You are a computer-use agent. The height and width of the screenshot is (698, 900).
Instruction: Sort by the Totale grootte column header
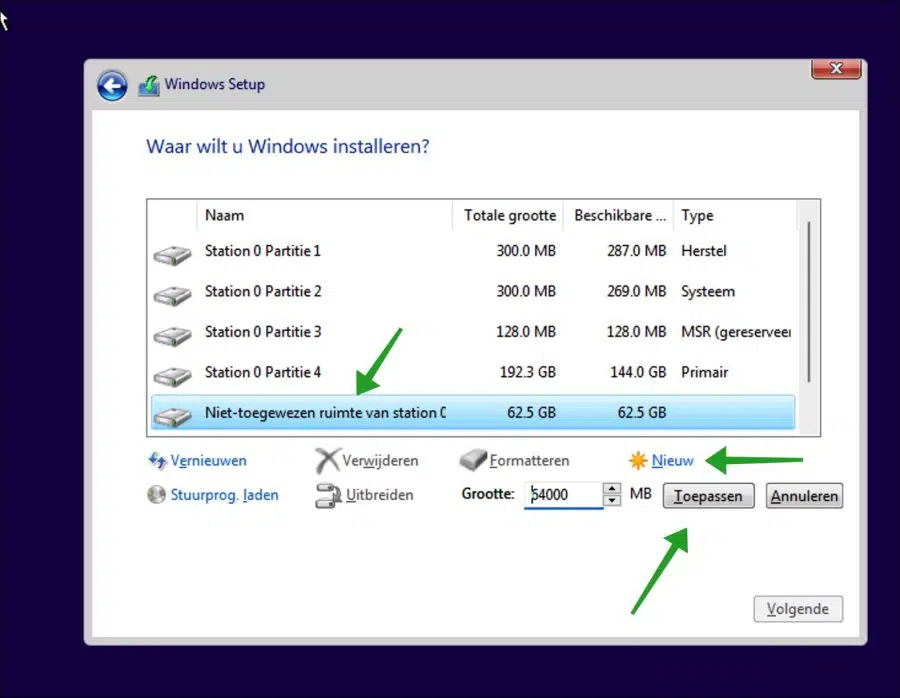click(508, 216)
